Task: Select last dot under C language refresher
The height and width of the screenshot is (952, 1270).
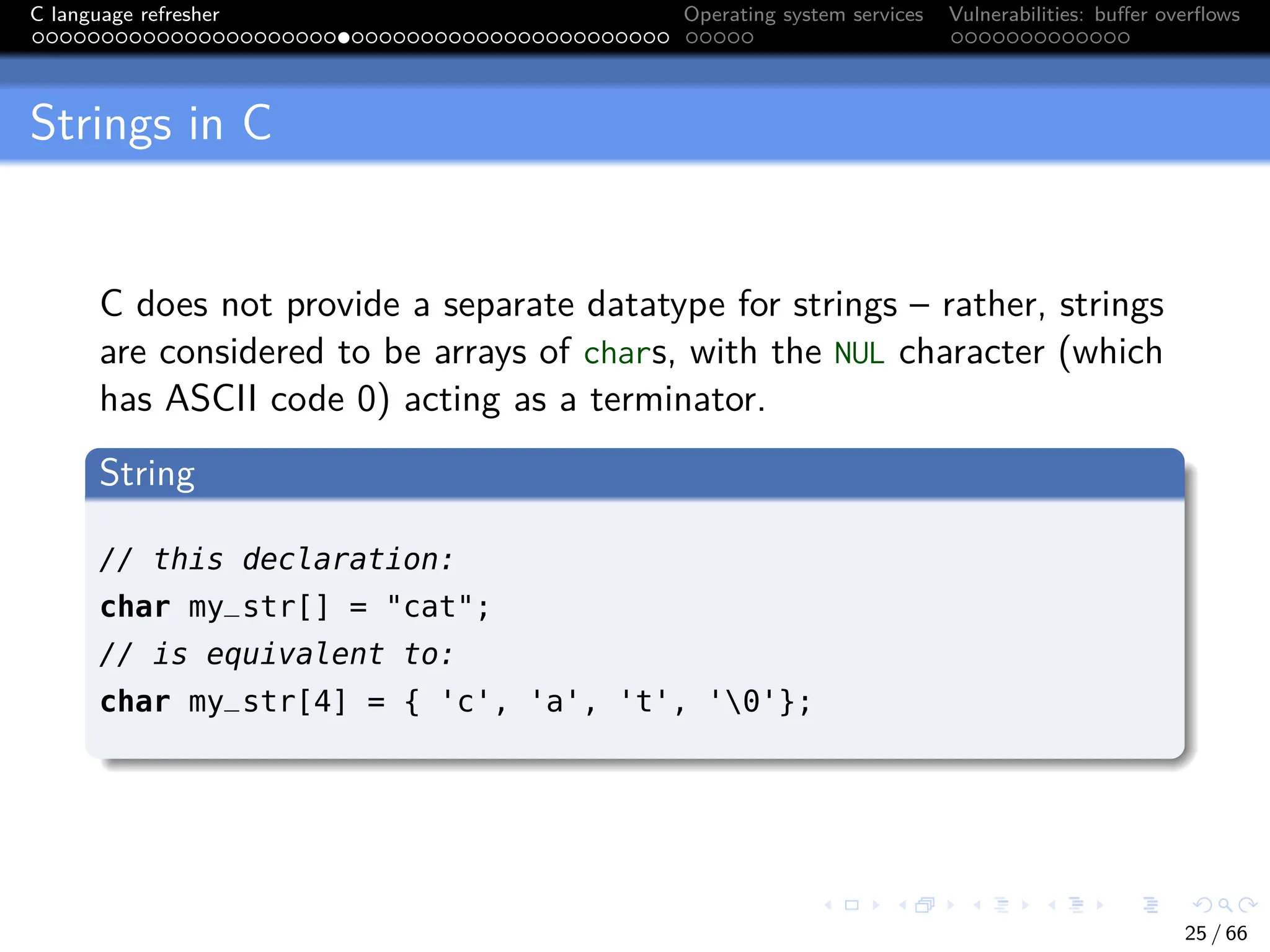Action: [664, 38]
